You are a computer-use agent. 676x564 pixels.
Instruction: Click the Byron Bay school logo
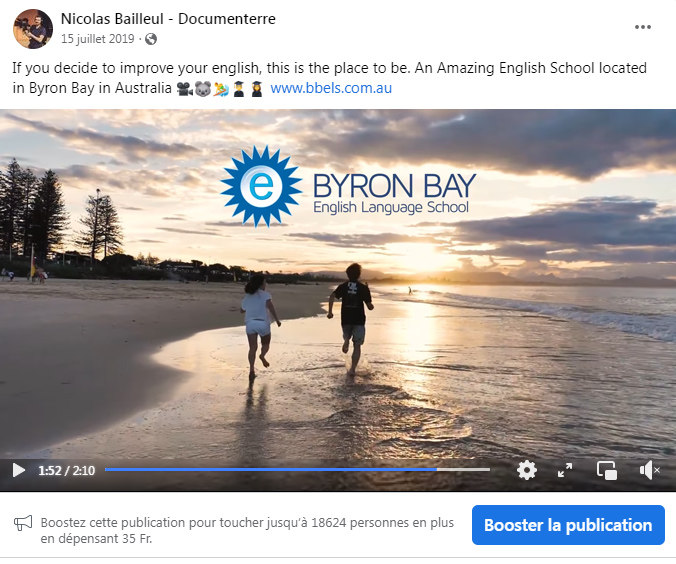click(348, 186)
